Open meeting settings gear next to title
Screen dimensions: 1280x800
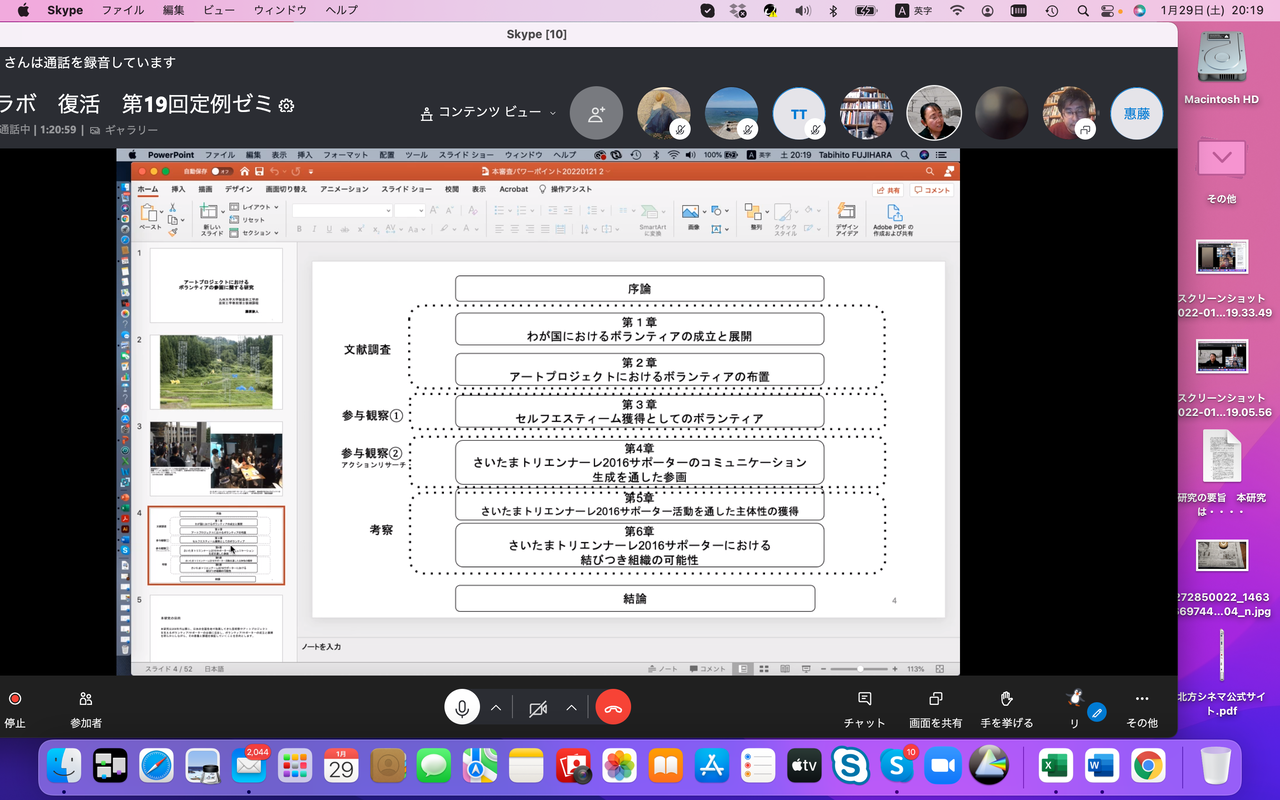287,105
